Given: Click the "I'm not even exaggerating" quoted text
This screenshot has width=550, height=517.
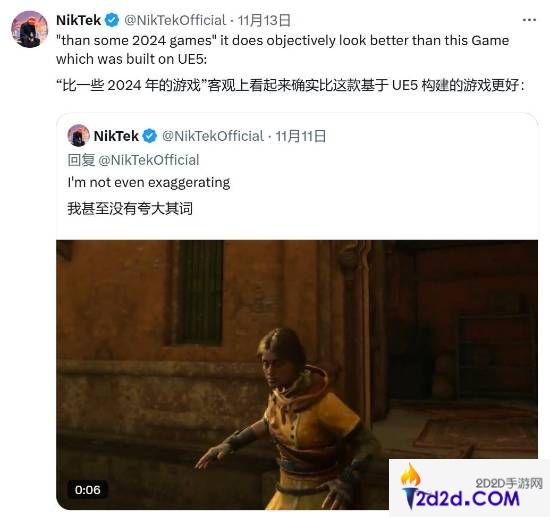Looking at the screenshot, I should (x=149, y=182).
